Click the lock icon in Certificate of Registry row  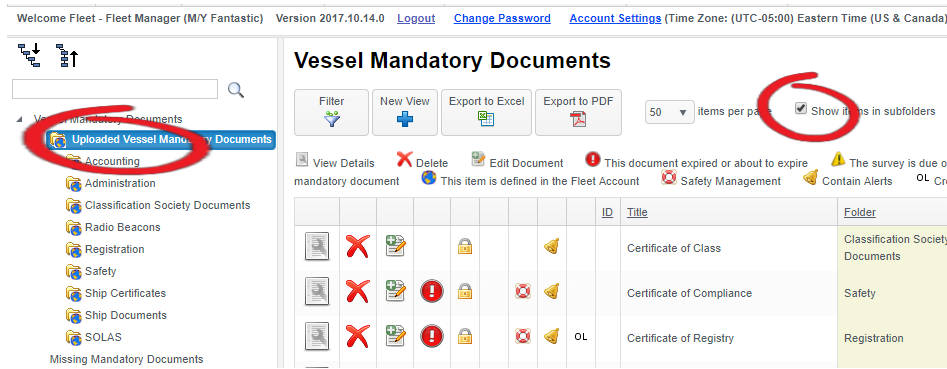pyautogui.click(x=464, y=336)
